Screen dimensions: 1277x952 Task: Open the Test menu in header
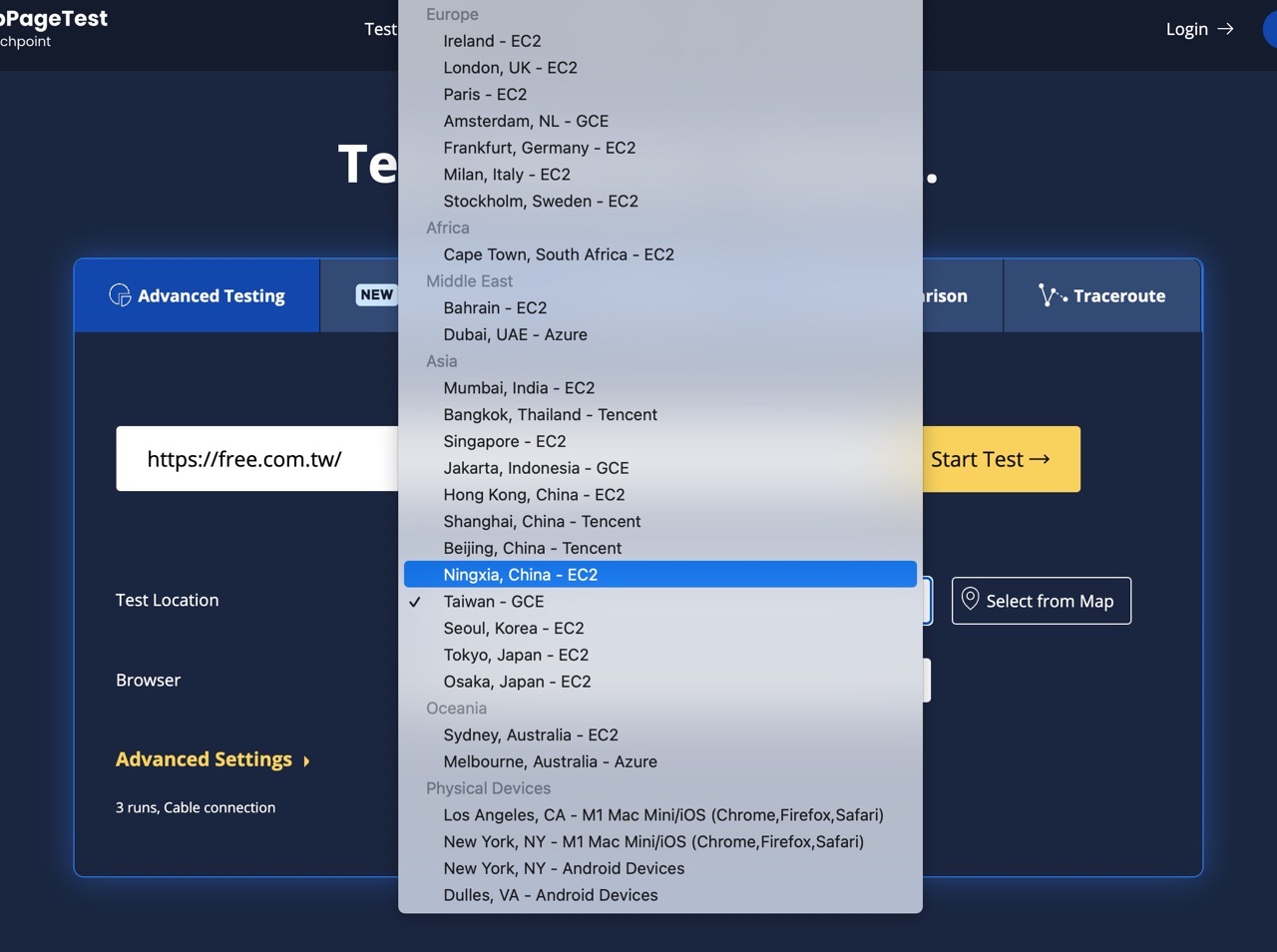tap(381, 29)
